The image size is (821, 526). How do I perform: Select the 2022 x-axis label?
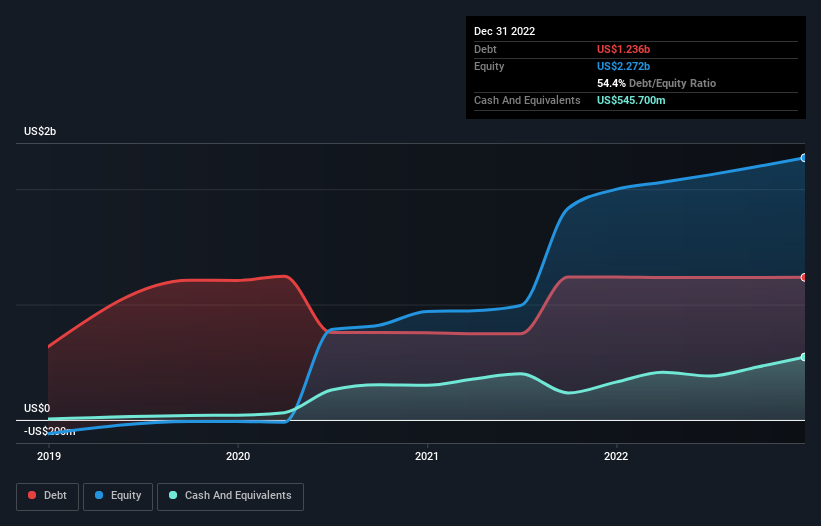[616, 456]
